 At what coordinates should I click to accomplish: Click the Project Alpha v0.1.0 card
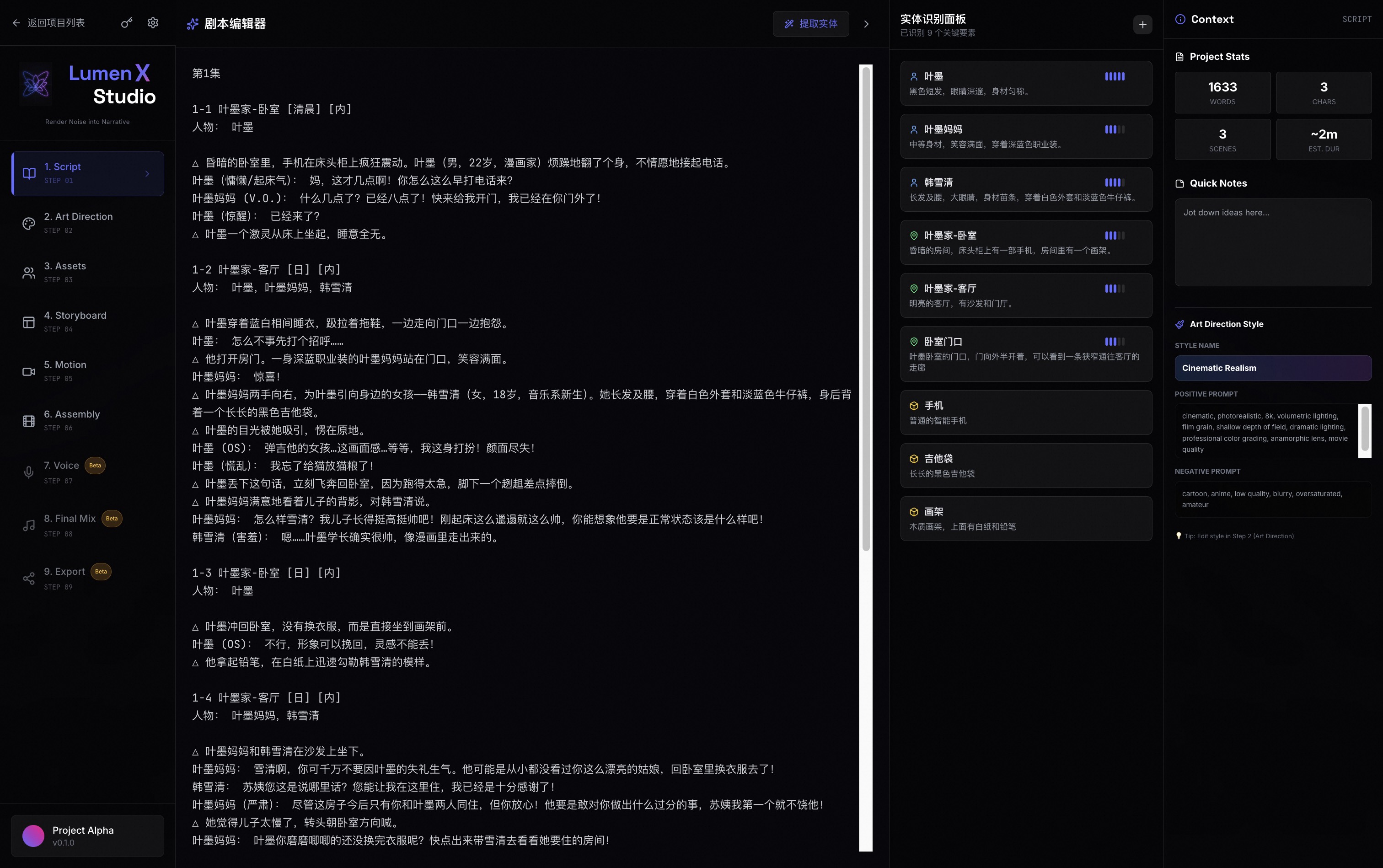pos(87,836)
